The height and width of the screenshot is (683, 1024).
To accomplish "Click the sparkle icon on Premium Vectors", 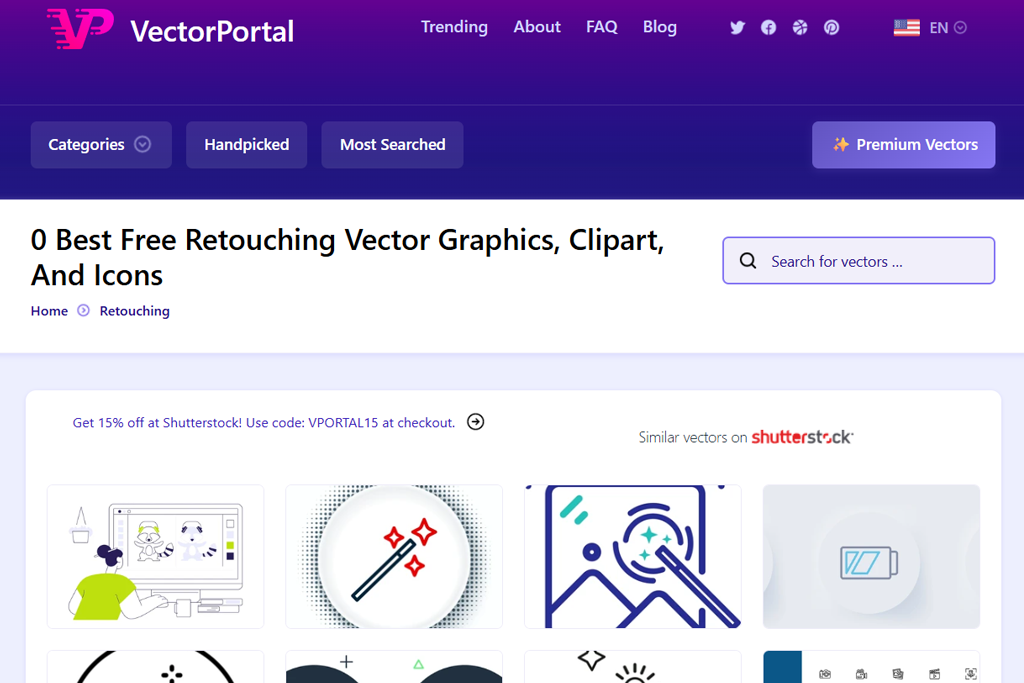I will coord(840,144).
